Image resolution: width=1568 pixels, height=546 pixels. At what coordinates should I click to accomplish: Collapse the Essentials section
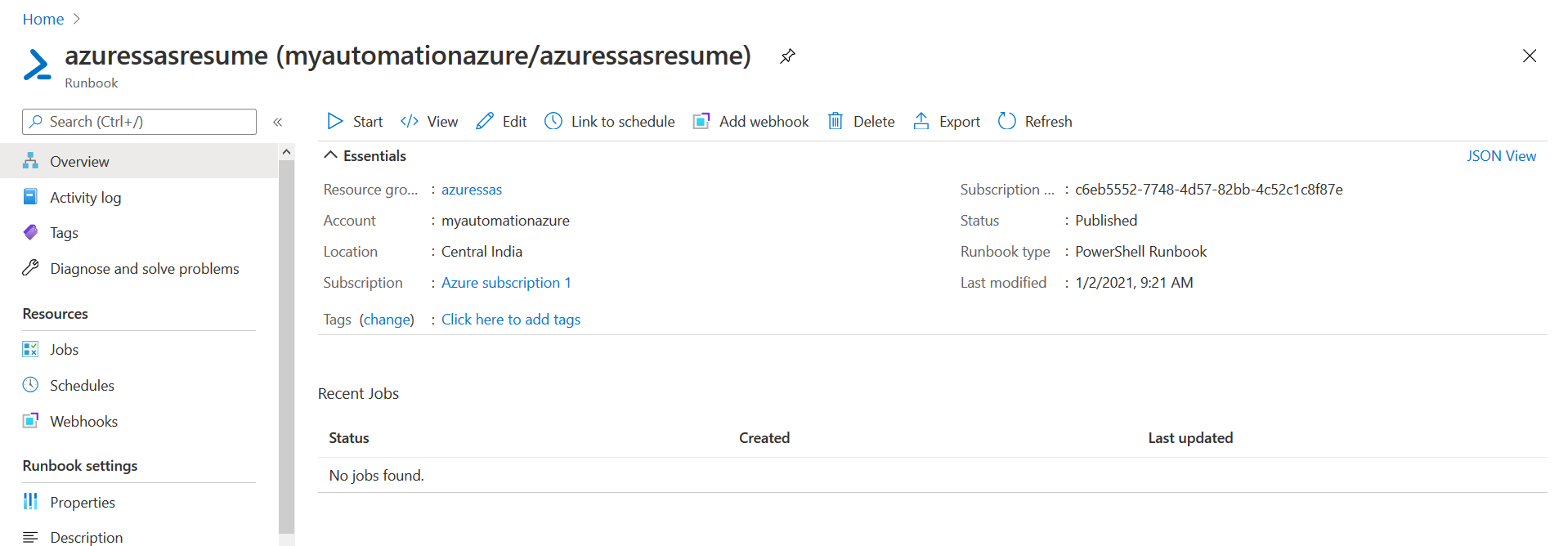point(330,155)
